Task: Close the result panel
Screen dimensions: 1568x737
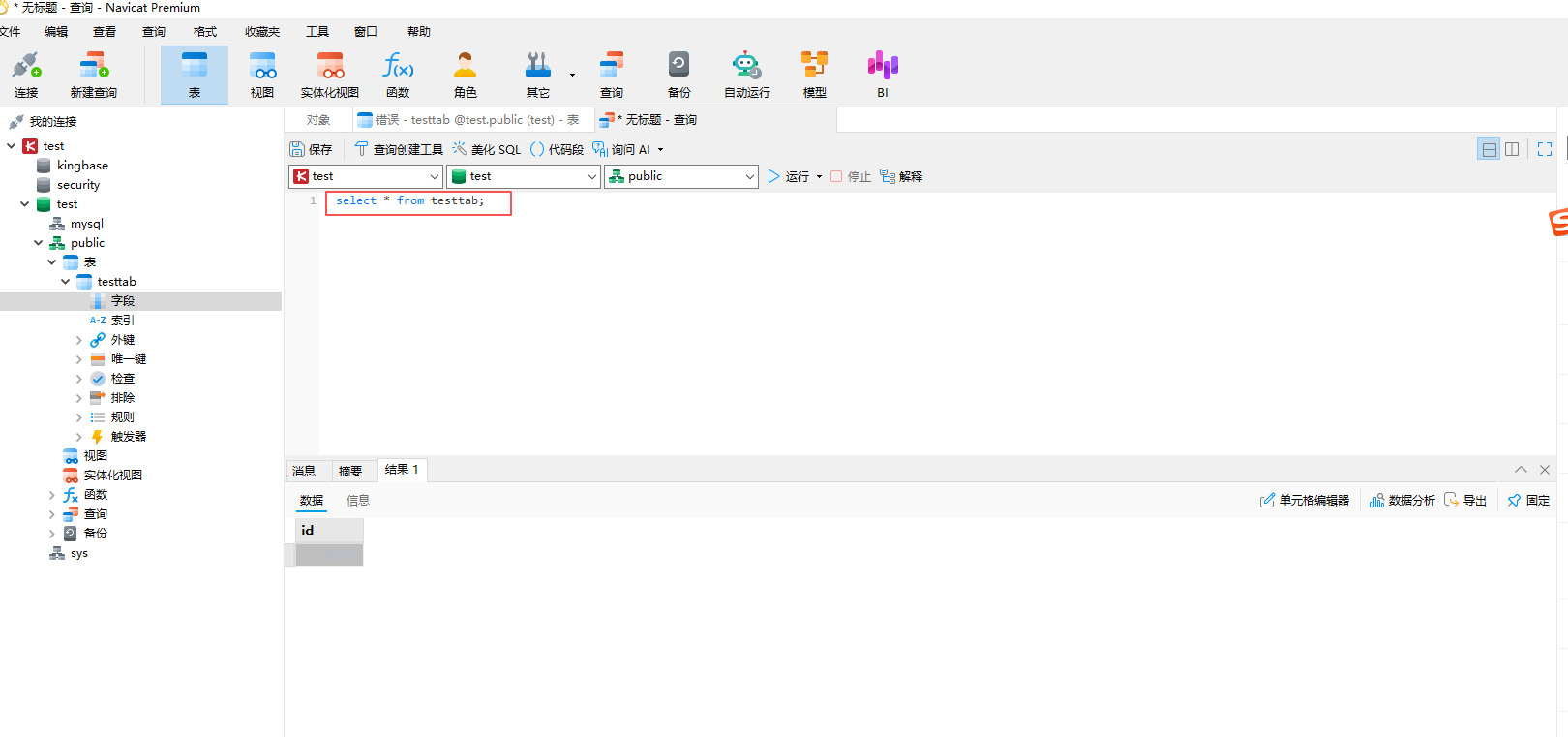Action: [1545, 470]
